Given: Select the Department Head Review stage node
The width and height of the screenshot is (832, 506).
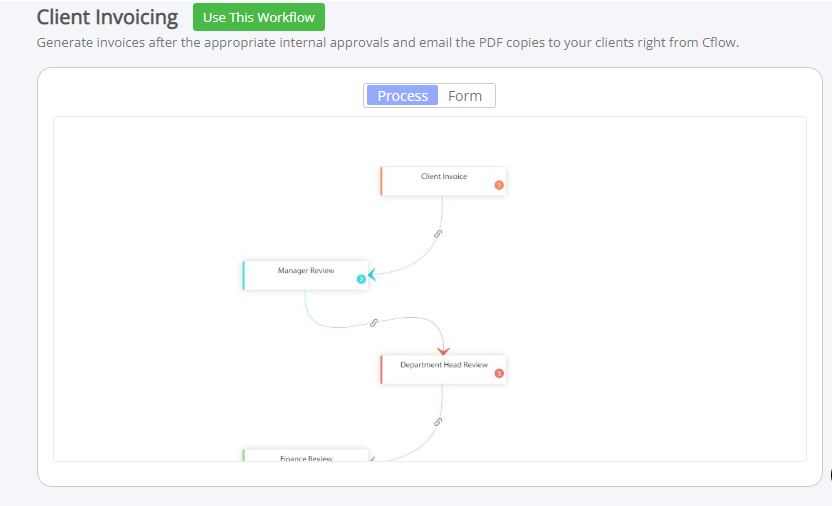Looking at the screenshot, I should click(443, 370).
